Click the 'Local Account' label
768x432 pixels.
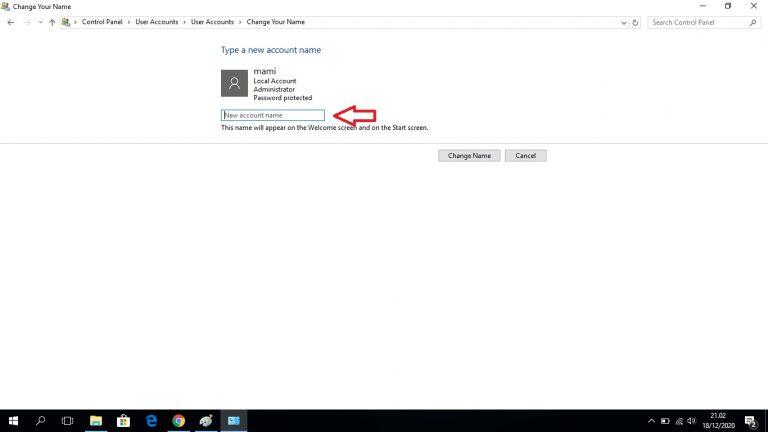(275, 81)
